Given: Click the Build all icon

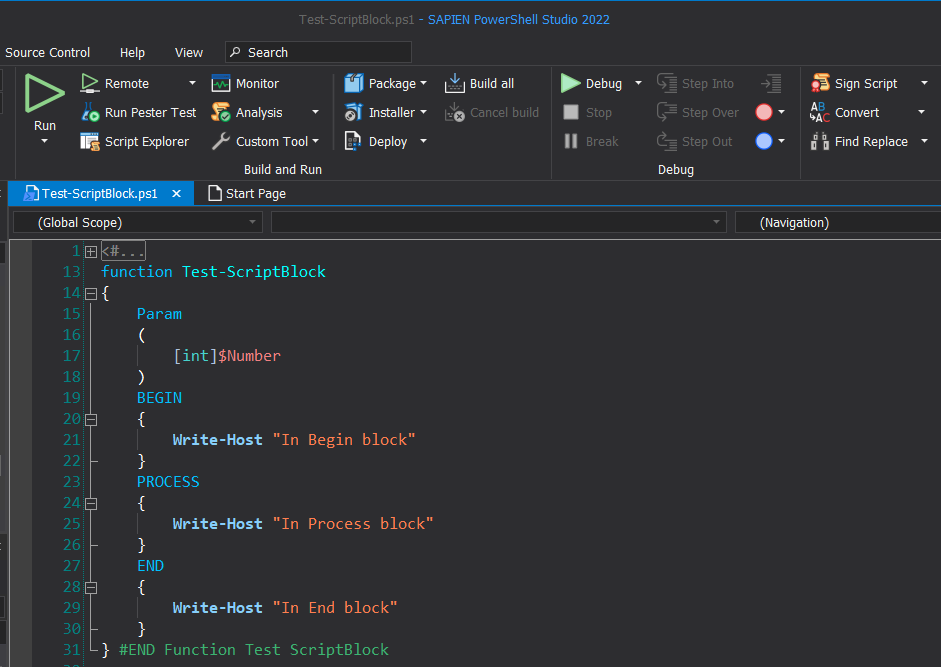Looking at the screenshot, I should 455,83.
